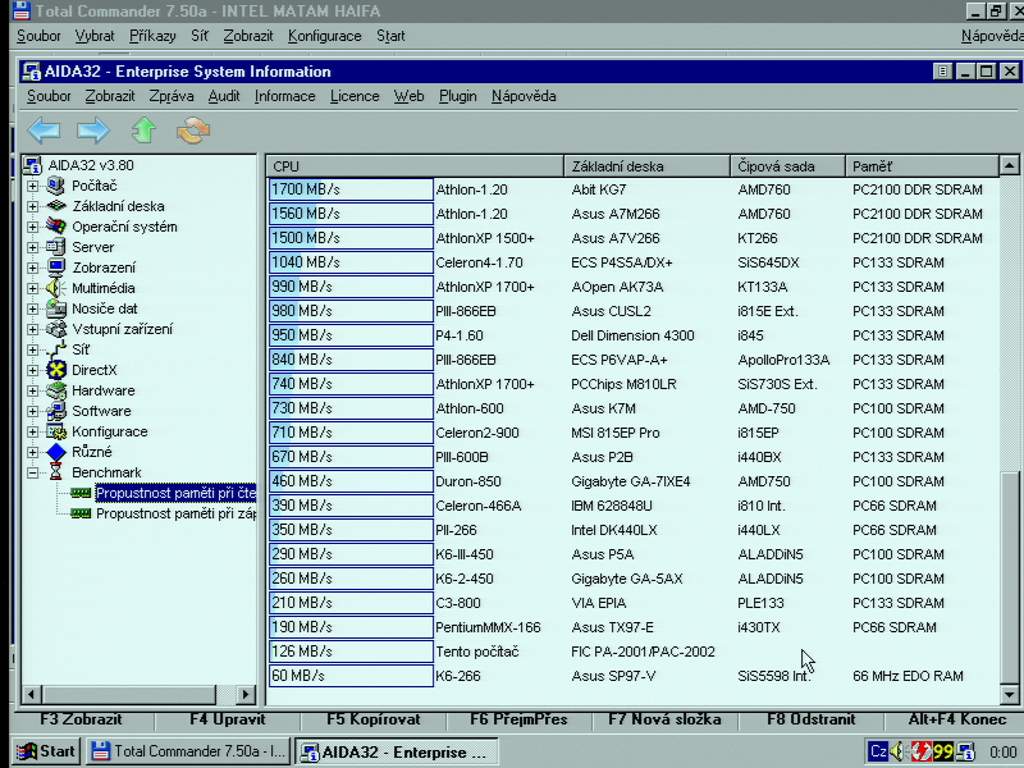Open the AIDA32 Soubor menu

tap(48, 96)
